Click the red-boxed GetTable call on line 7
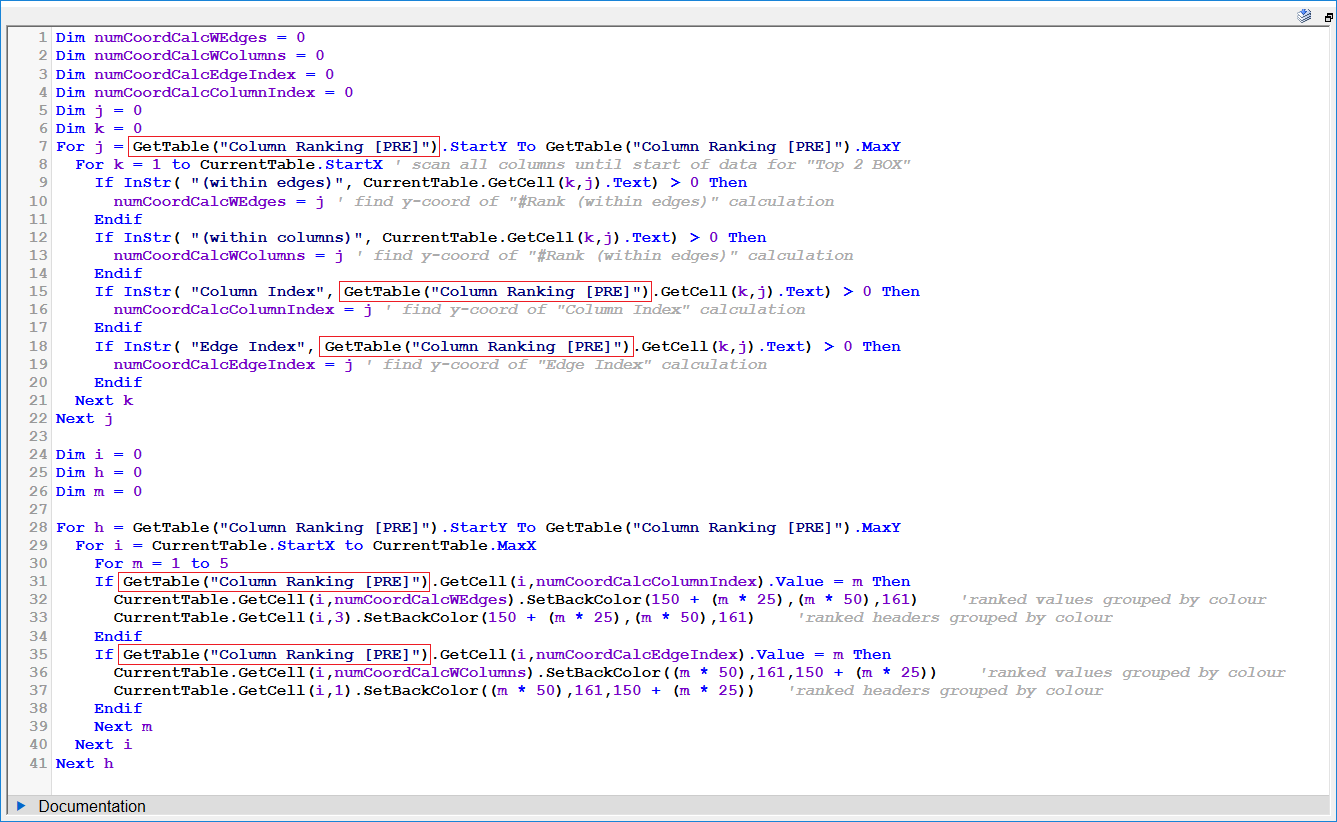The image size is (1337, 822). (284, 147)
